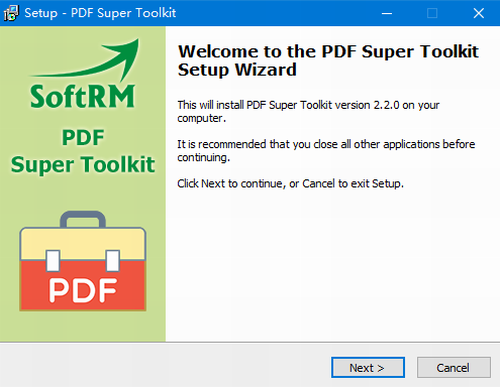Click the disabled maximize button
This screenshot has height=387, width=500.
(432, 13)
